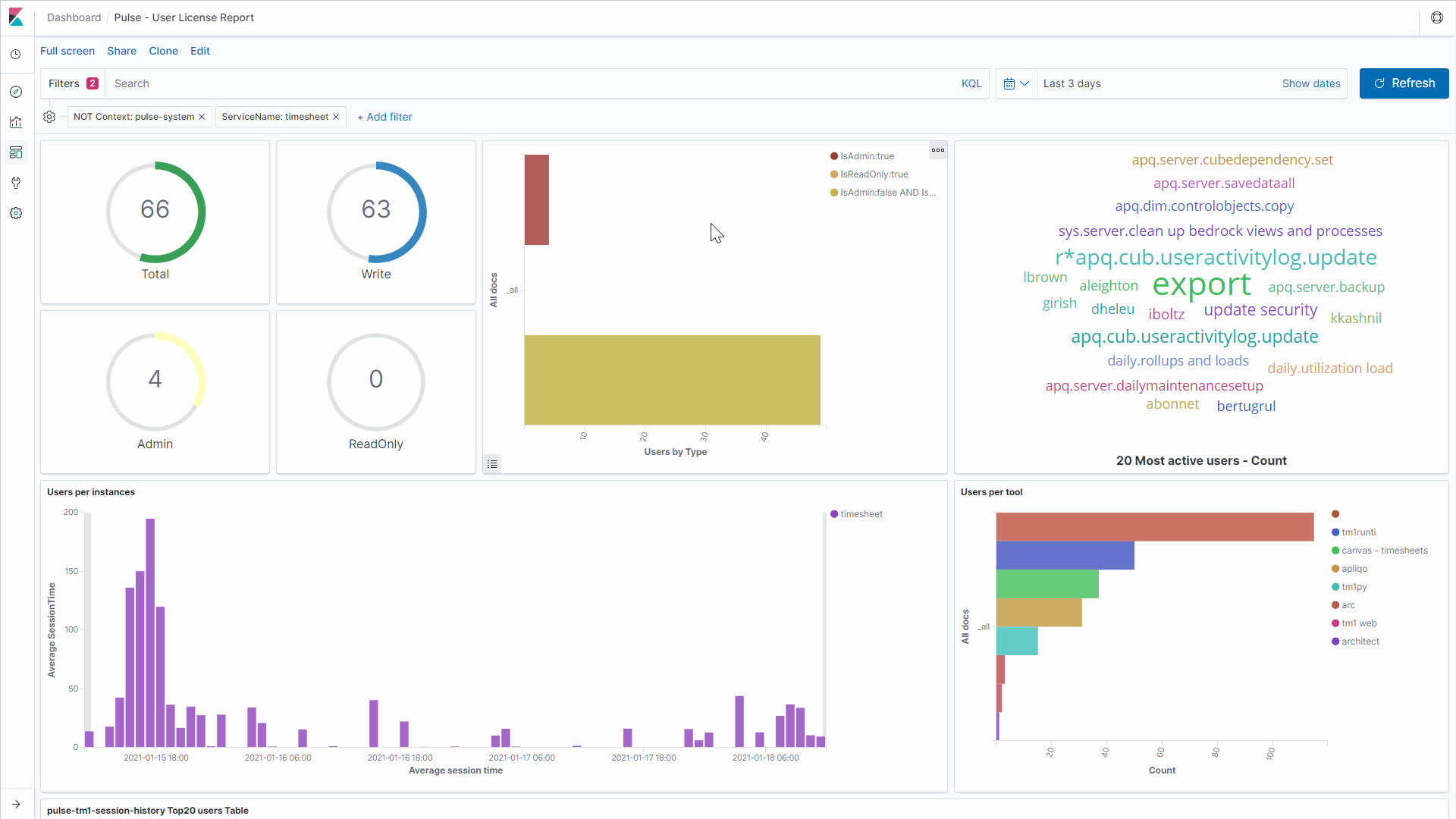The image size is (1456, 819).
Task: Toggle the arc series in Users per tool legend
Action: pos(1346,604)
